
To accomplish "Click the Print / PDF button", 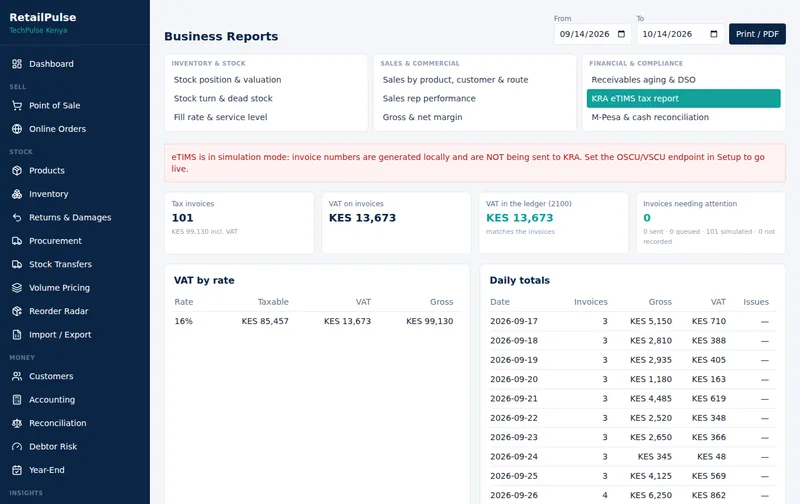I will 757,34.
